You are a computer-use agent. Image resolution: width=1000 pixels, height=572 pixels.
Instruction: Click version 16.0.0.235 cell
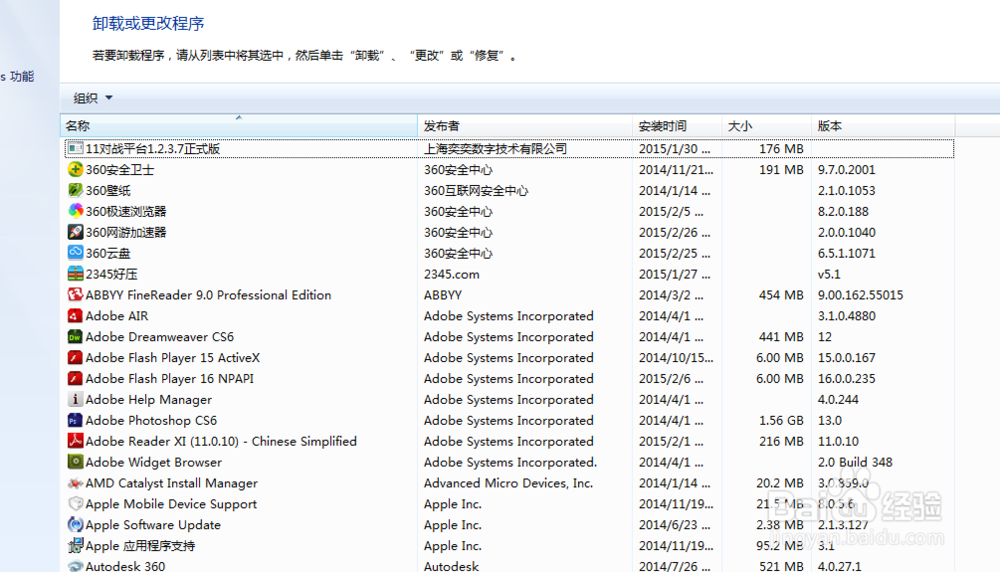(846, 379)
